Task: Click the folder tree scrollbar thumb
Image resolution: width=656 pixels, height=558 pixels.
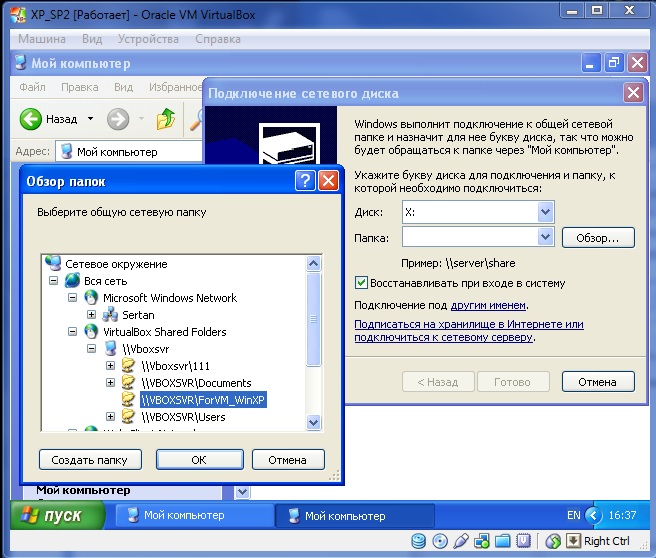Action: click(313, 319)
